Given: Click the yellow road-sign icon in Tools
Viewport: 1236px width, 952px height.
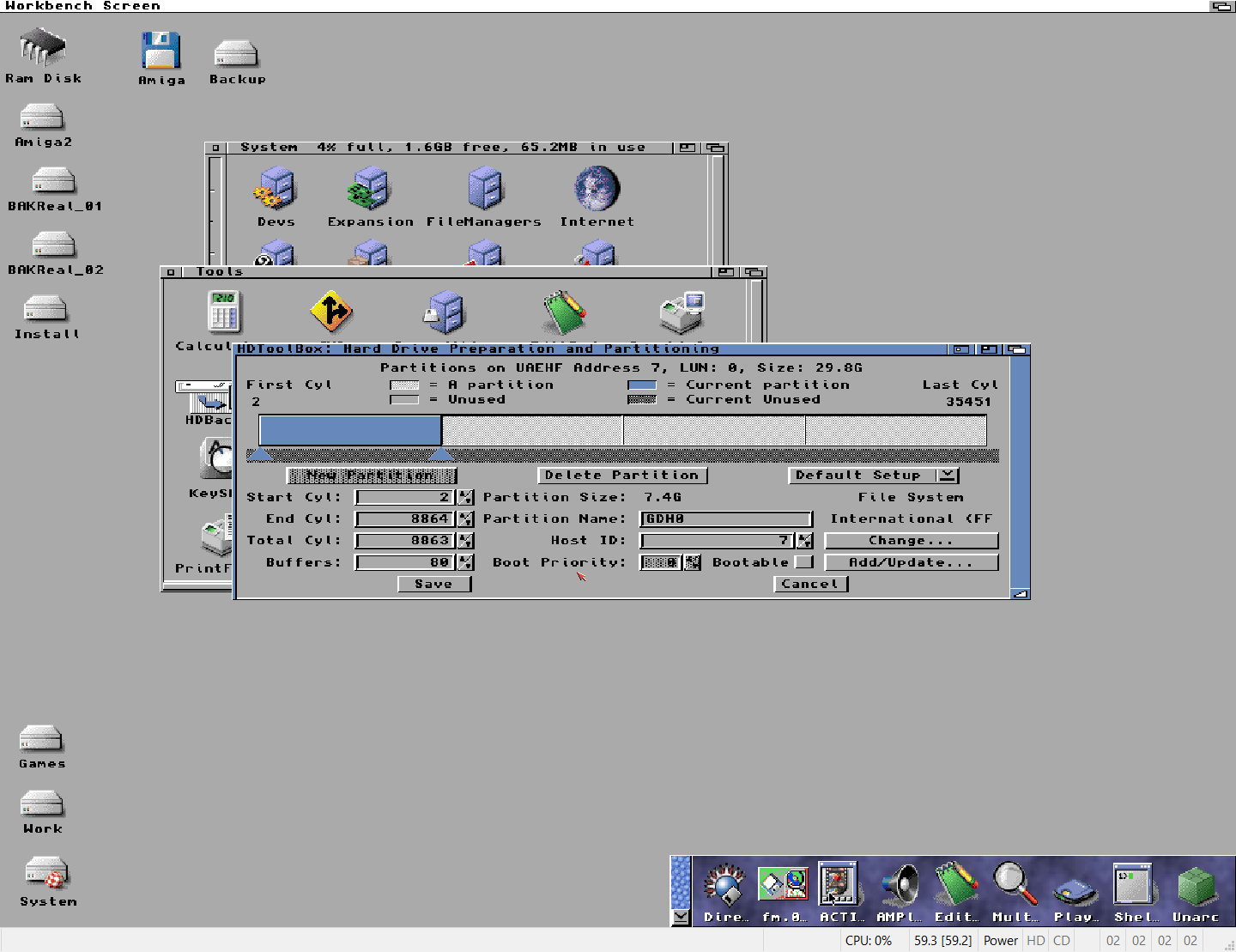Looking at the screenshot, I should click(331, 311).
